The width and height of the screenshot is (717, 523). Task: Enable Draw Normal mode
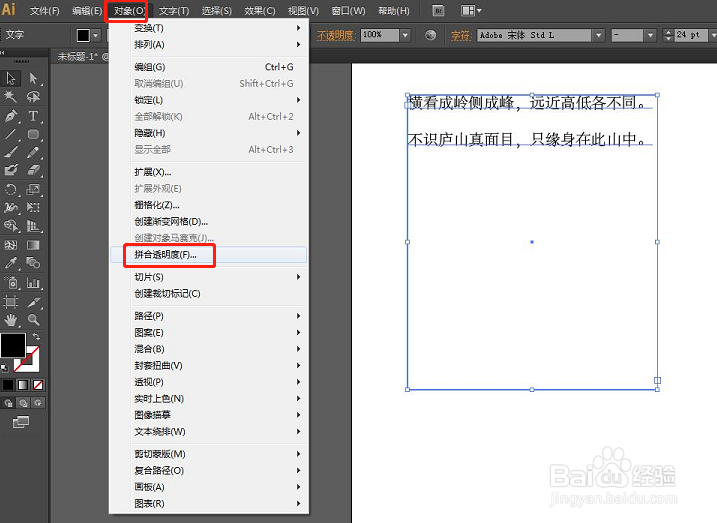[x=8, y=403]
